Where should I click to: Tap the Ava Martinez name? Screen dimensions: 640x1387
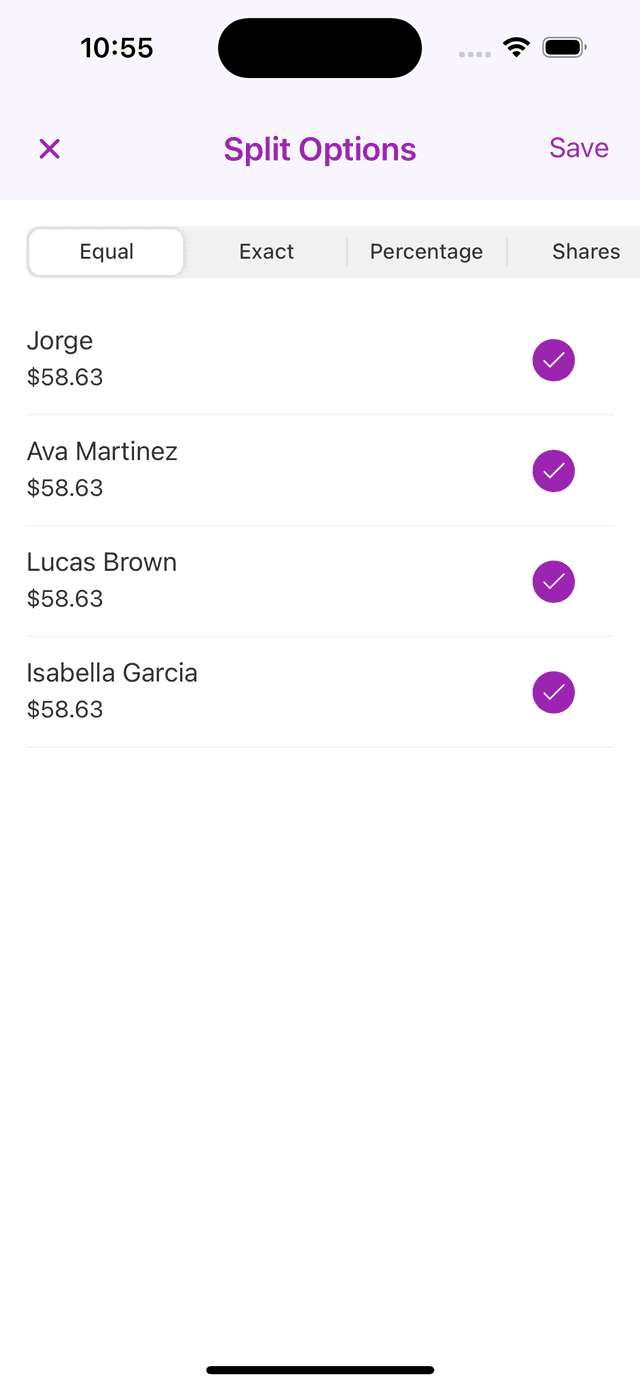pyautogui.click(x=102, y=452)
